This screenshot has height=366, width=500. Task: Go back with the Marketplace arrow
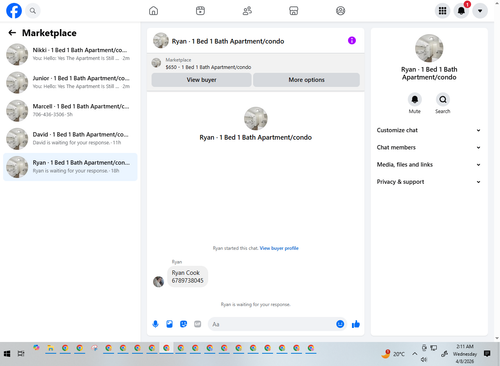pos(12,33)
